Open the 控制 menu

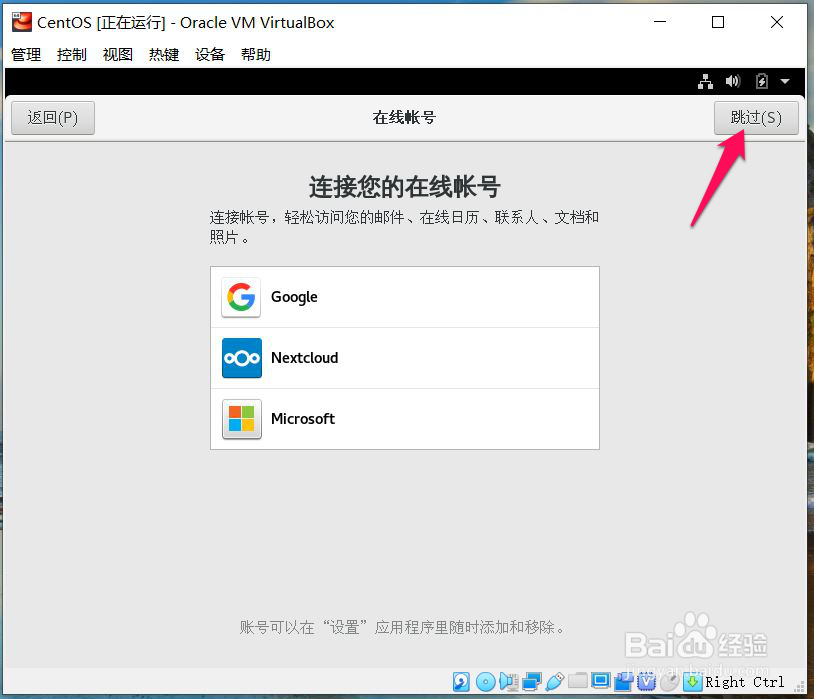(72, 55)
